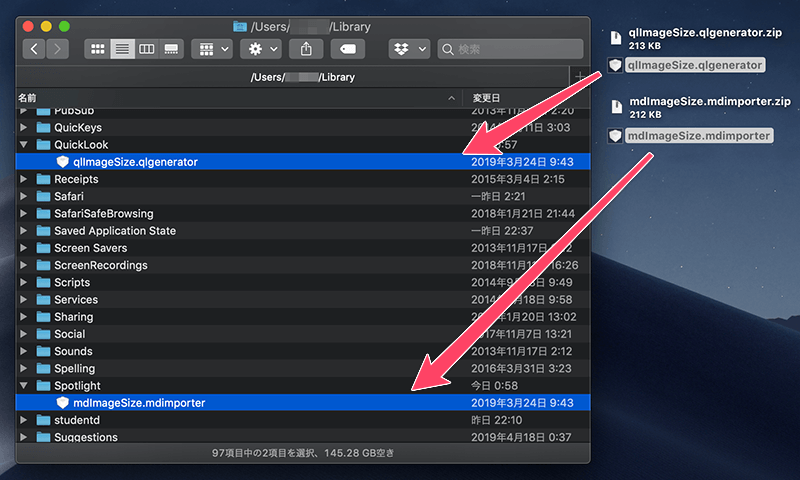Collapse the Spotlight folder

pos(23,386)
